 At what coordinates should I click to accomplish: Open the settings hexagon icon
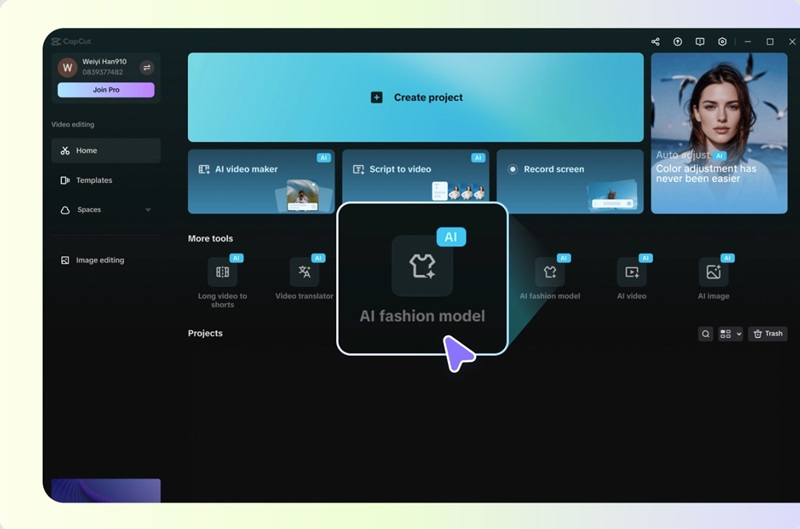click(723, 42)
